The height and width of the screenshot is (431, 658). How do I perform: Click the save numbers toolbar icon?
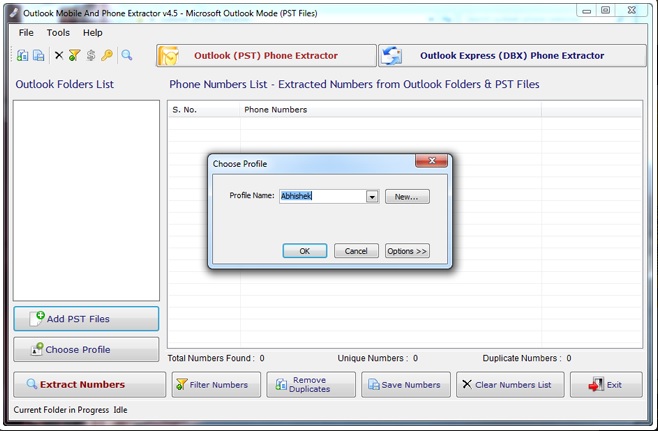(38, 55)
